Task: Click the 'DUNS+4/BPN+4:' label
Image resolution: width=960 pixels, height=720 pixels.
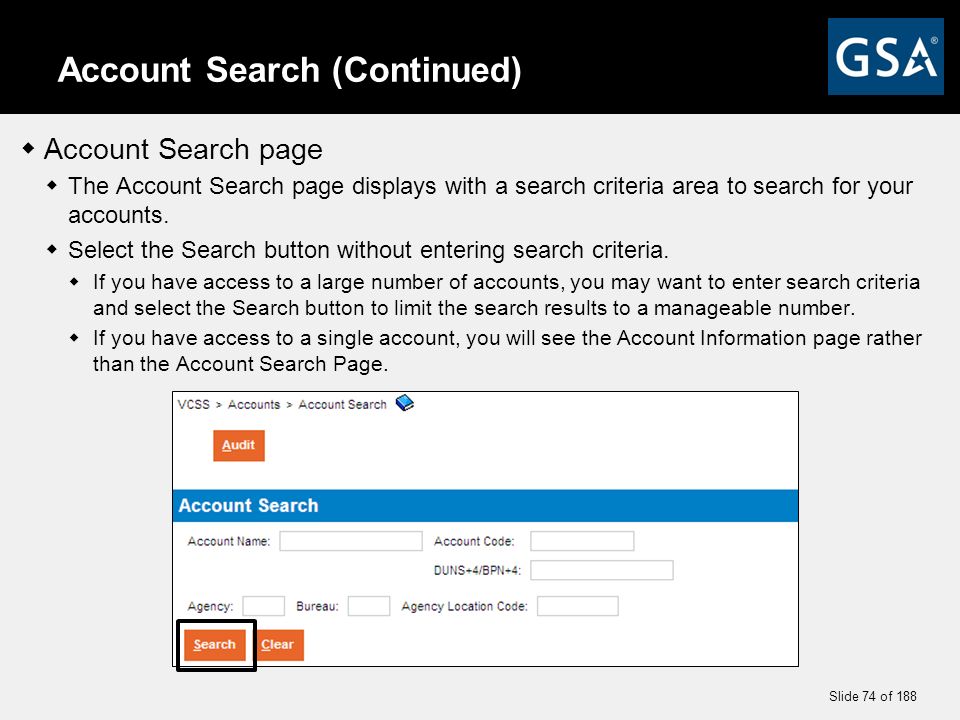Action: [478, 571]
